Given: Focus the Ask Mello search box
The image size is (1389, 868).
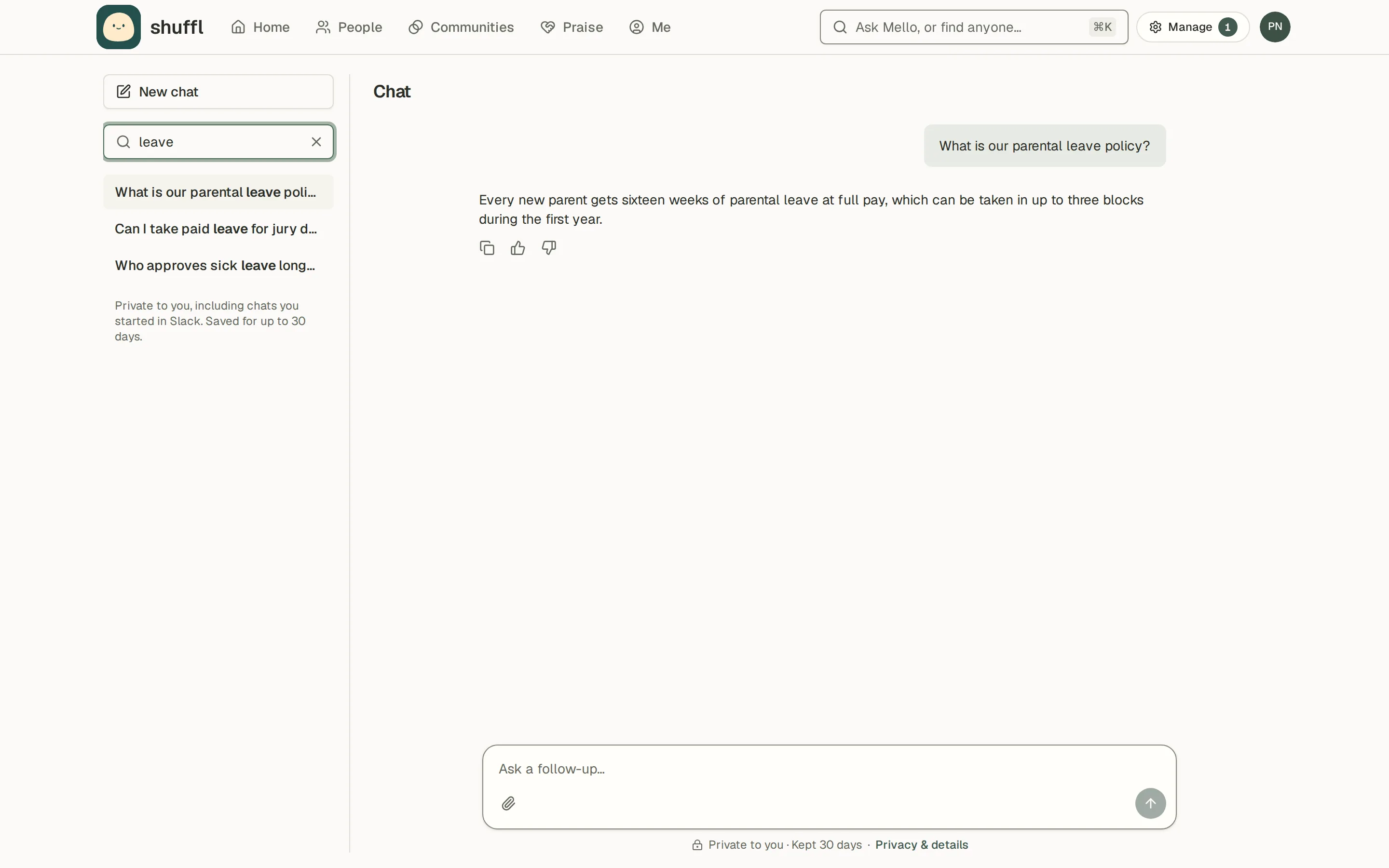Looking at the screenshot, I should click(973, 27).
